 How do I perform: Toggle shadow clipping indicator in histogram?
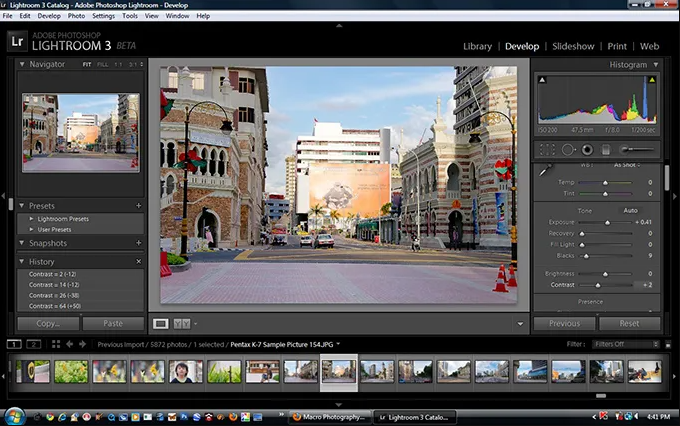tap(542, 79)
